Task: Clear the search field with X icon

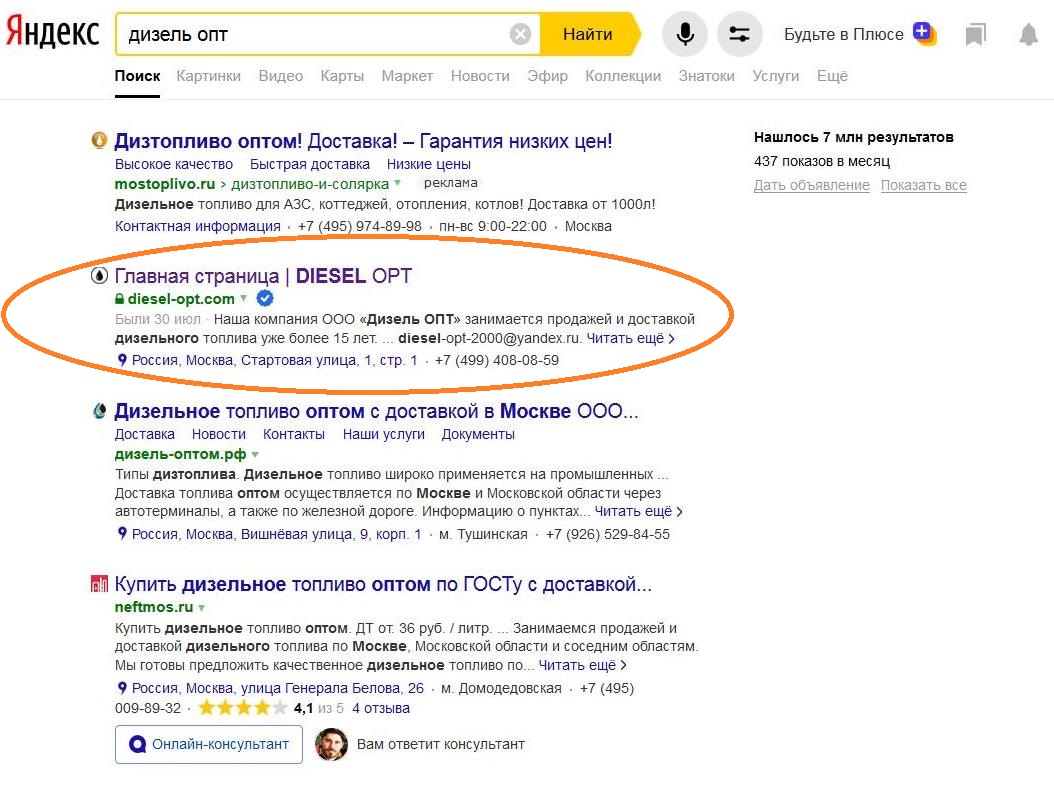Action: point(520,35)
